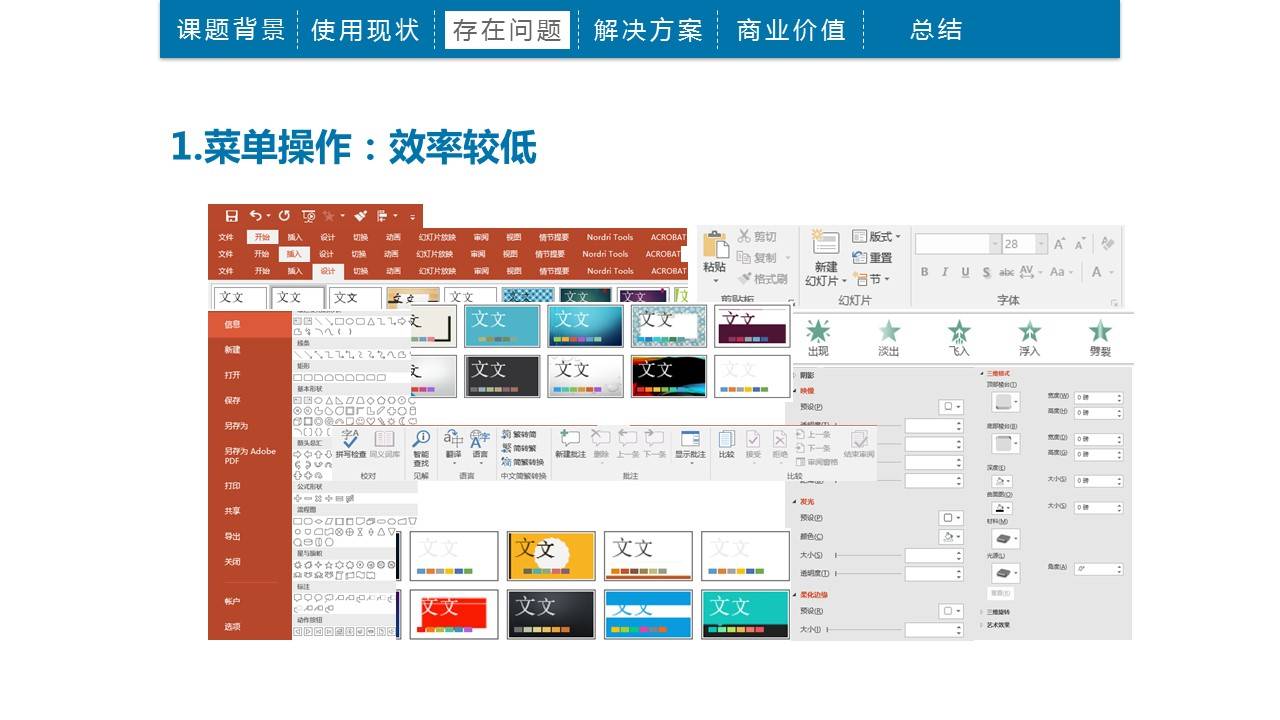Toggle Bold formatting in font group
The height and width of the screenshot is (720, 1280).
925,272
